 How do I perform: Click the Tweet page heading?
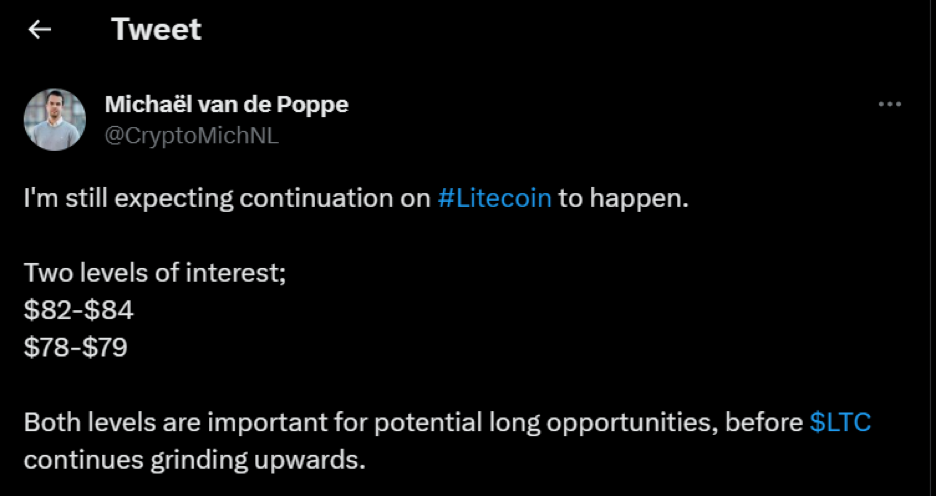[156, 30]
